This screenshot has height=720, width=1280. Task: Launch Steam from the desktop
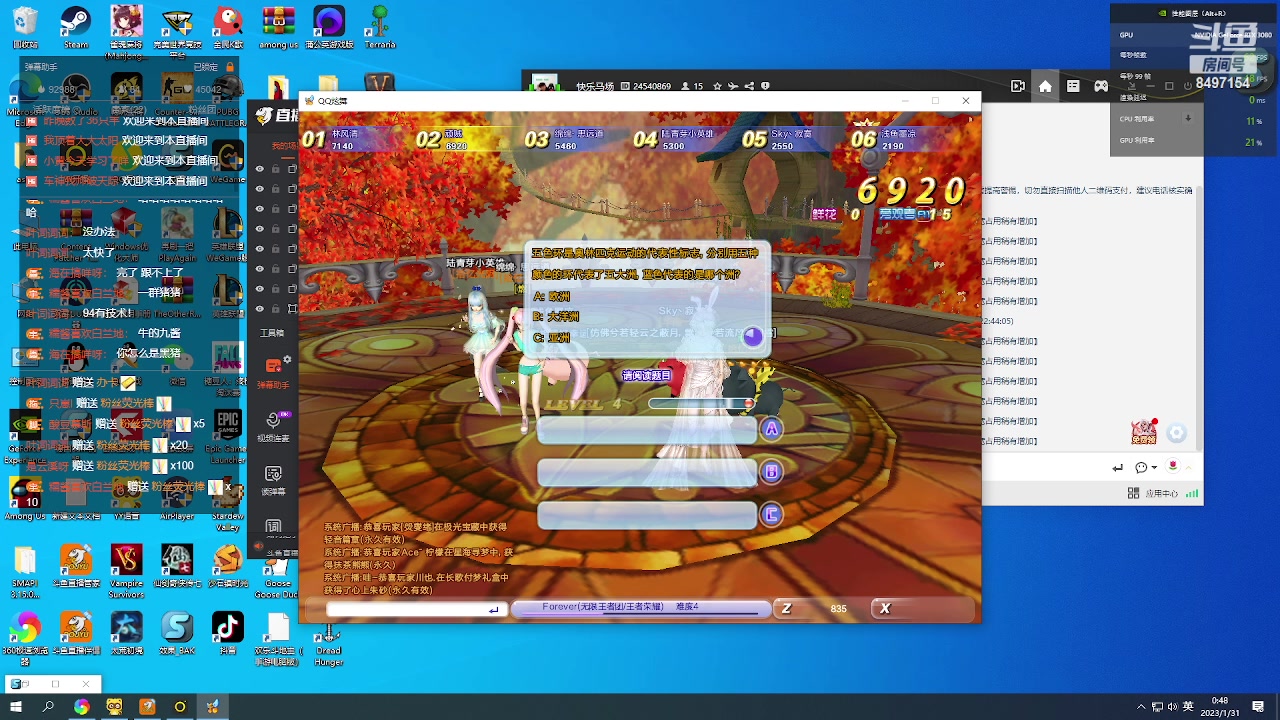[76, 27]
